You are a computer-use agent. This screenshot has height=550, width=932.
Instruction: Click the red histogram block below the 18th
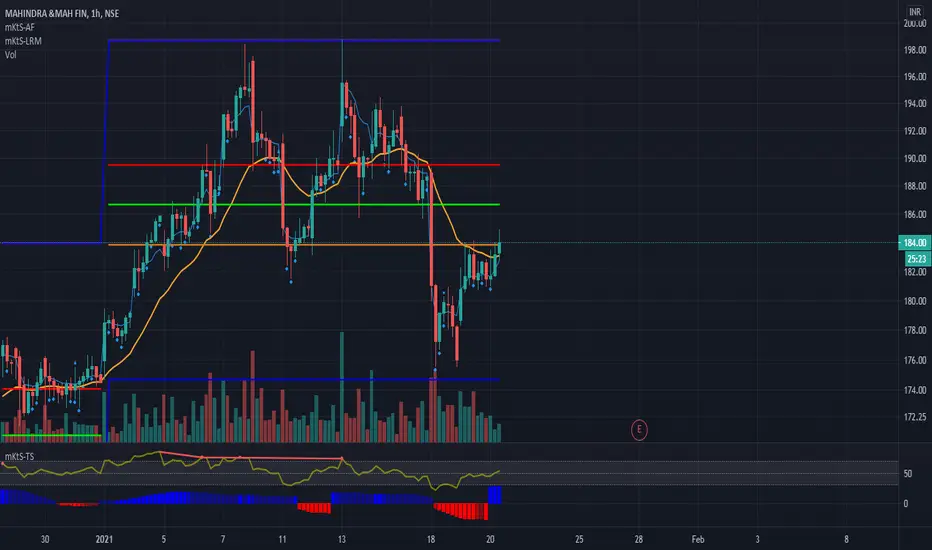tap(461, 511)
